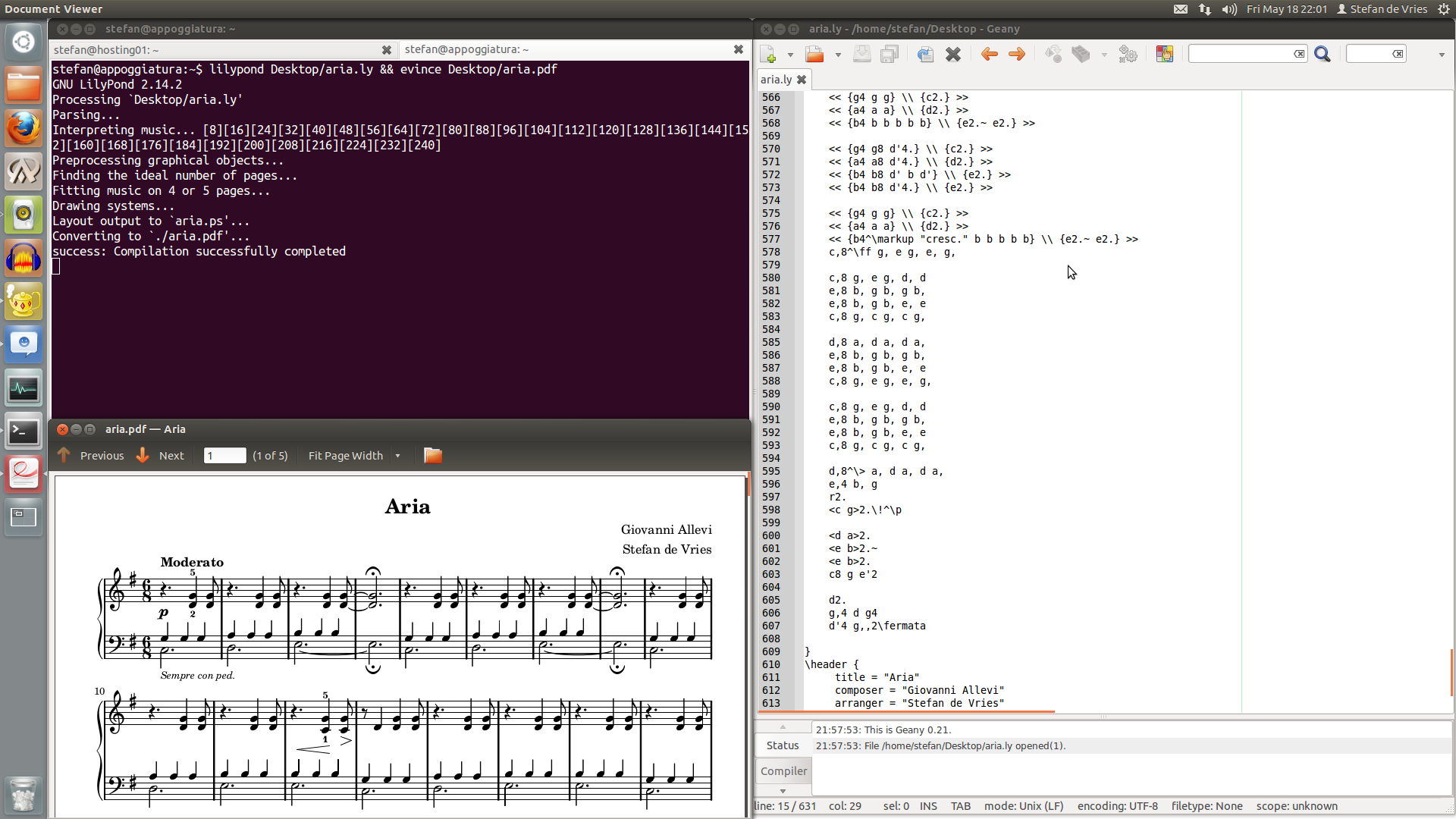1456x819 pixels.
Task: Click Geany editor vertical scrollbar handle
Action: point(1451,672)
